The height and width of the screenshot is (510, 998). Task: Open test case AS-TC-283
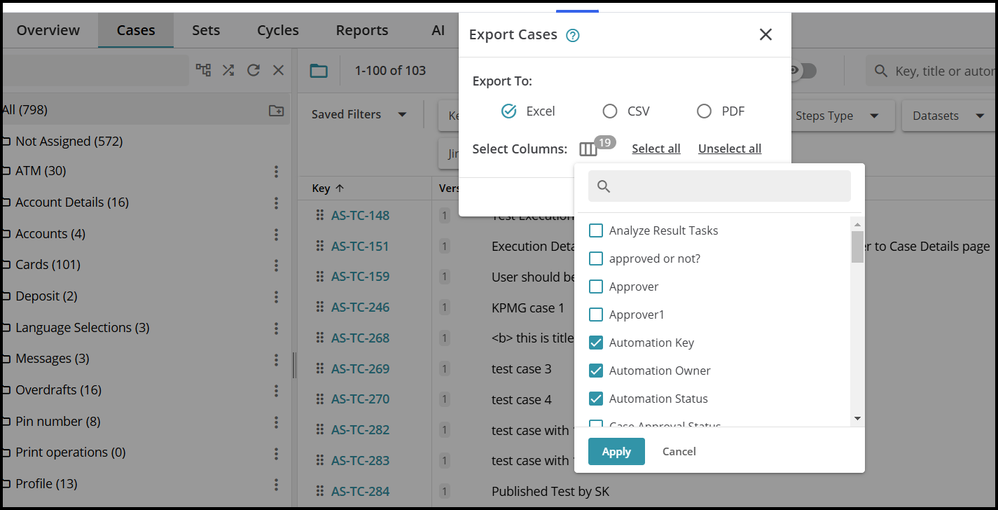(360, 460)
